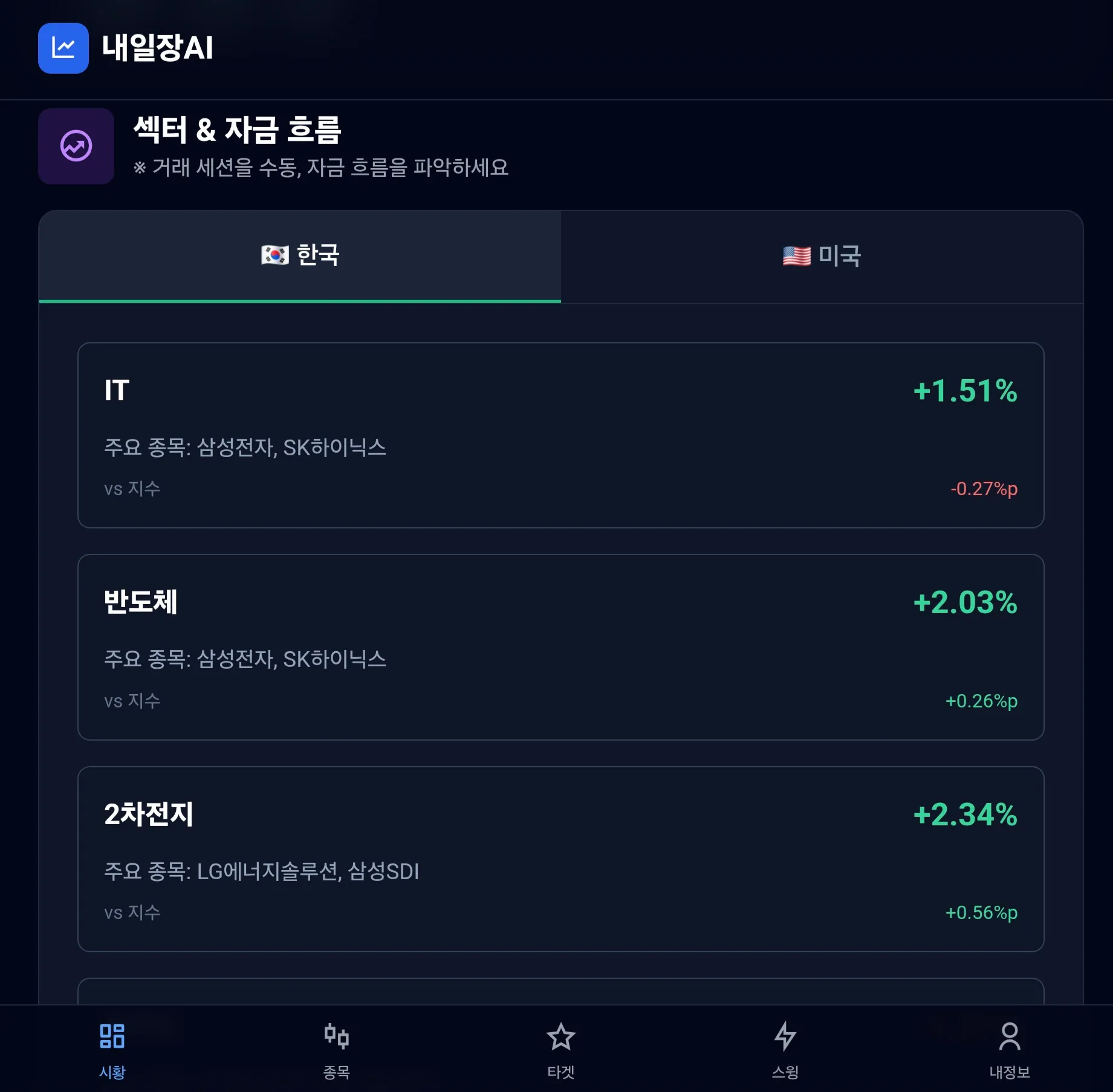Switch to the 미국 tab
This screenshot has height=1092, width=1113.
pyautogui.click(x=837, y=256)
